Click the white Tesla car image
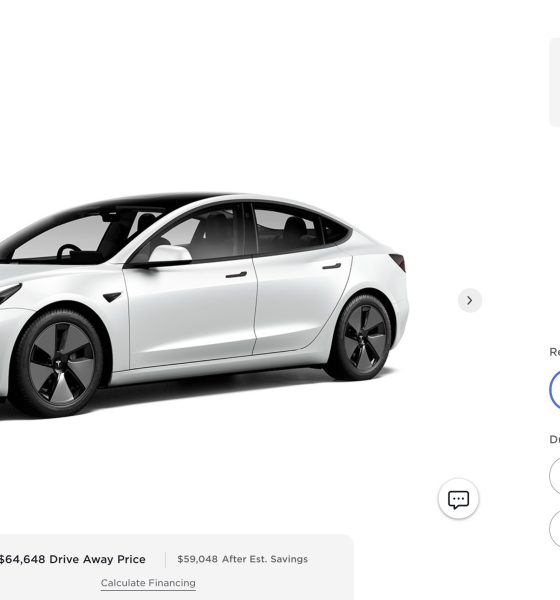The image size is (560, 600). 204,304
